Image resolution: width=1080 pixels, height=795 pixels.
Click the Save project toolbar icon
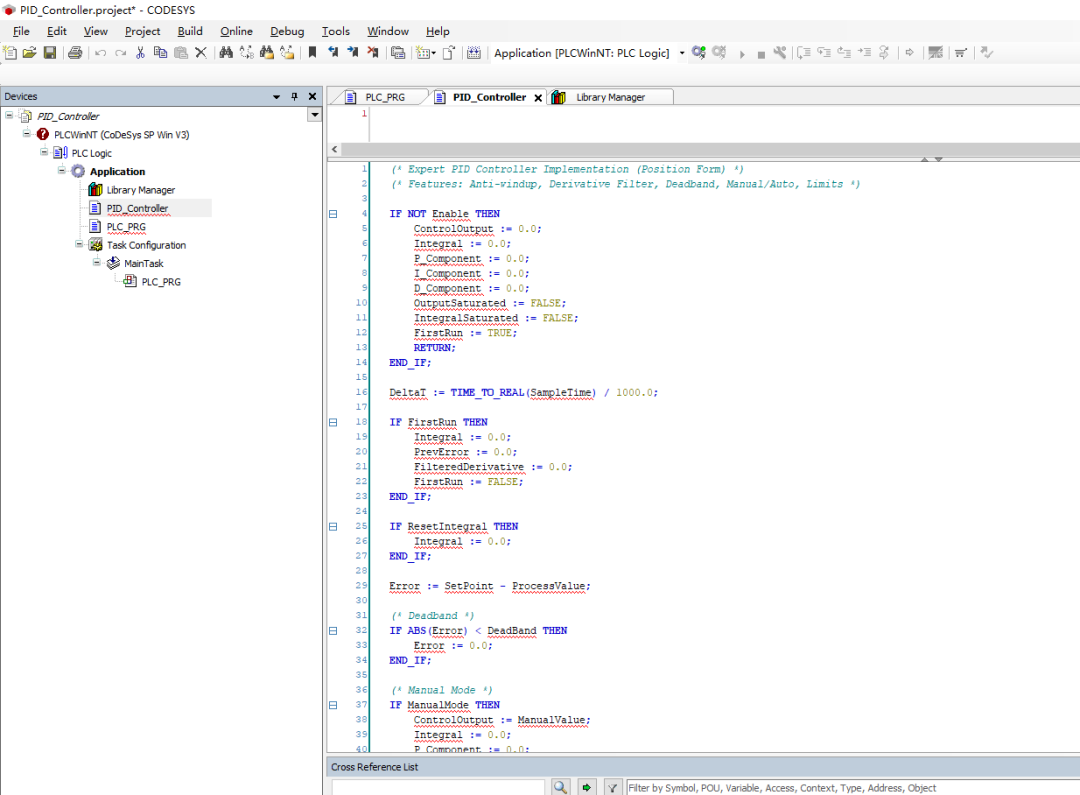49,53
